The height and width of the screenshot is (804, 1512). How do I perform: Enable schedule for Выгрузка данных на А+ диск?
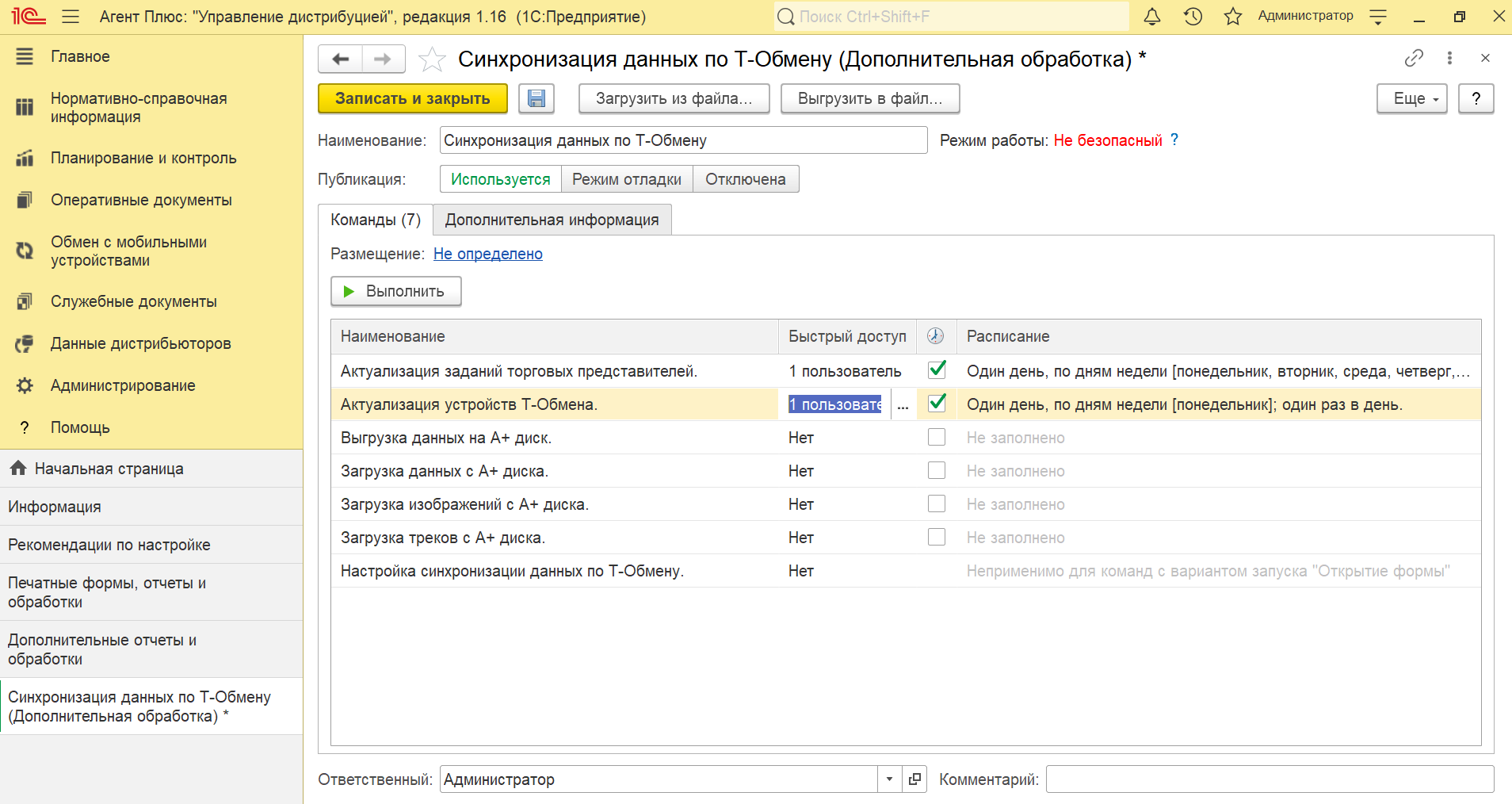click(937, 437)
